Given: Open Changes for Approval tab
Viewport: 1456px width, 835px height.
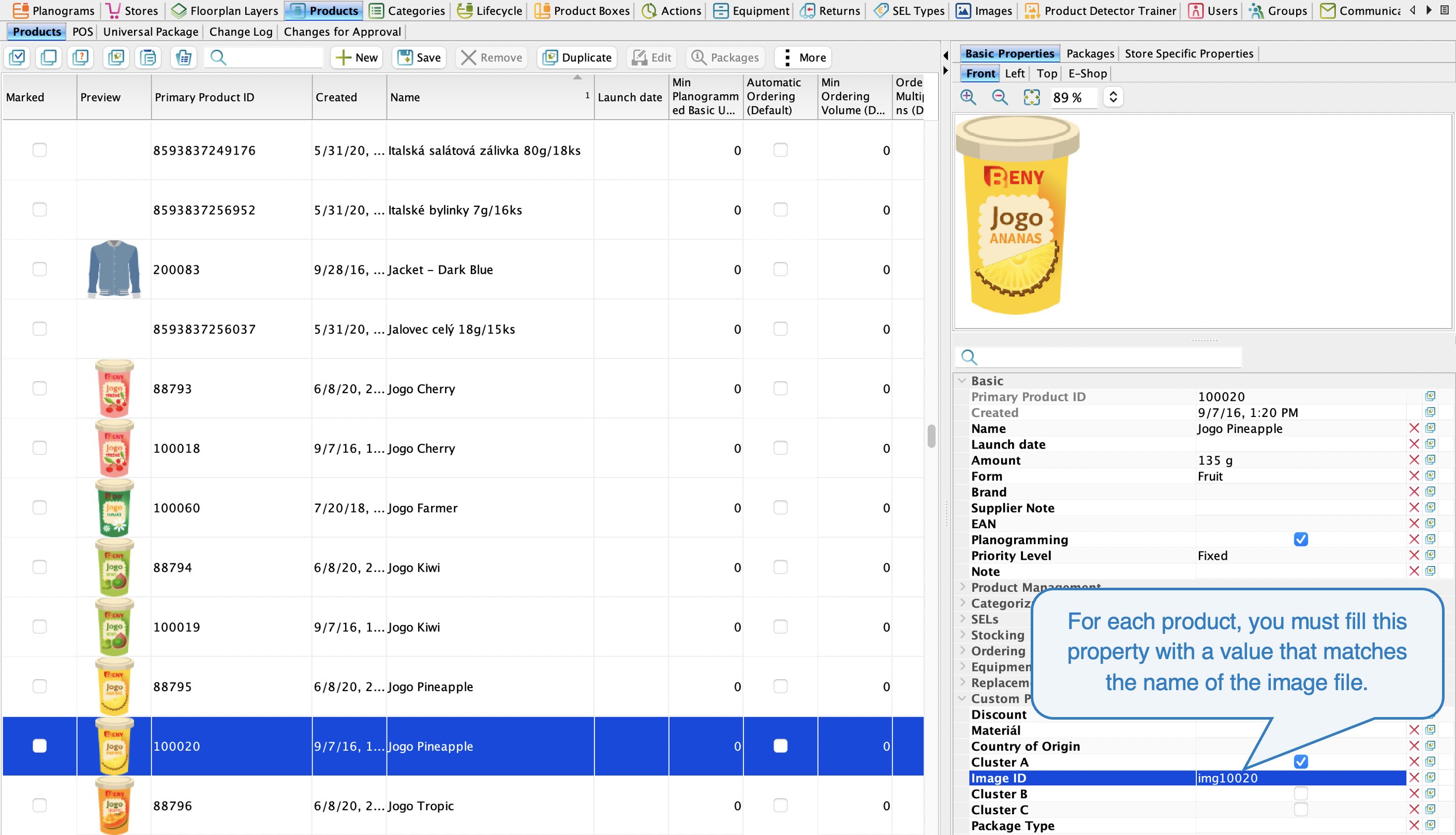Looking at the screenshot, I should [x=343, y=32].
